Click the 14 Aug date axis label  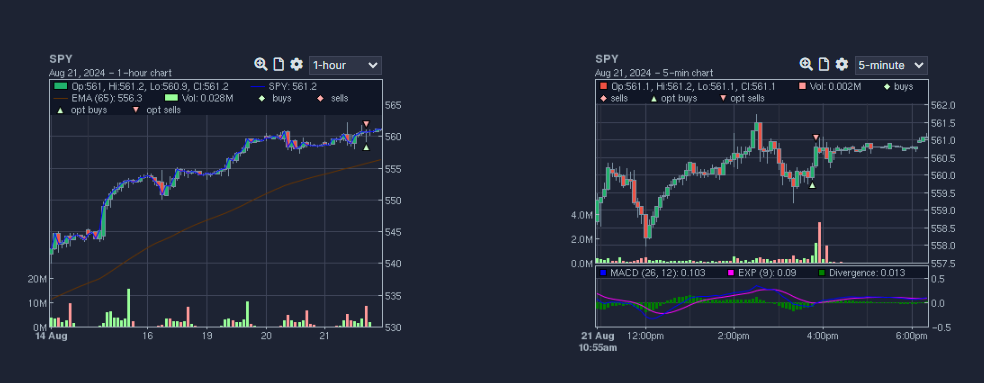[50, 336]
